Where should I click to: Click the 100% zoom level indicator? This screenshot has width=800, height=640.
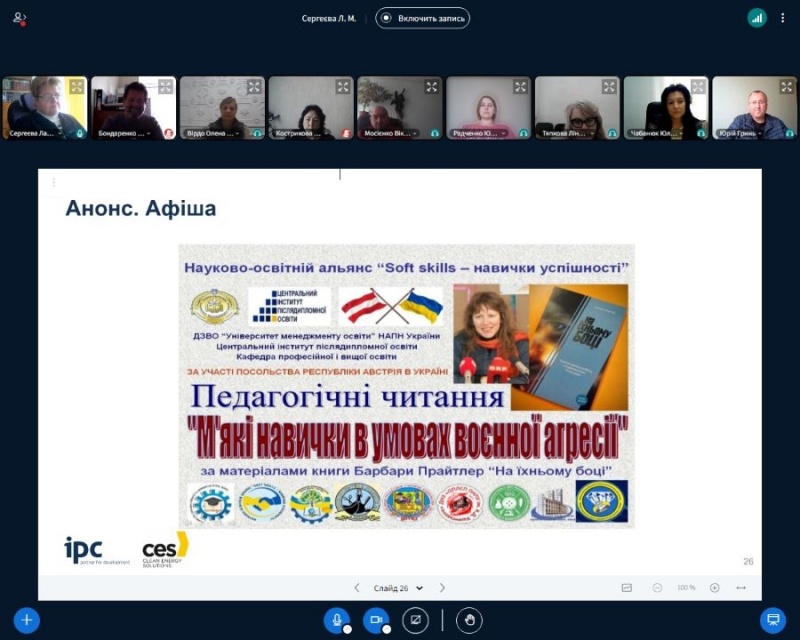[686, 588]
